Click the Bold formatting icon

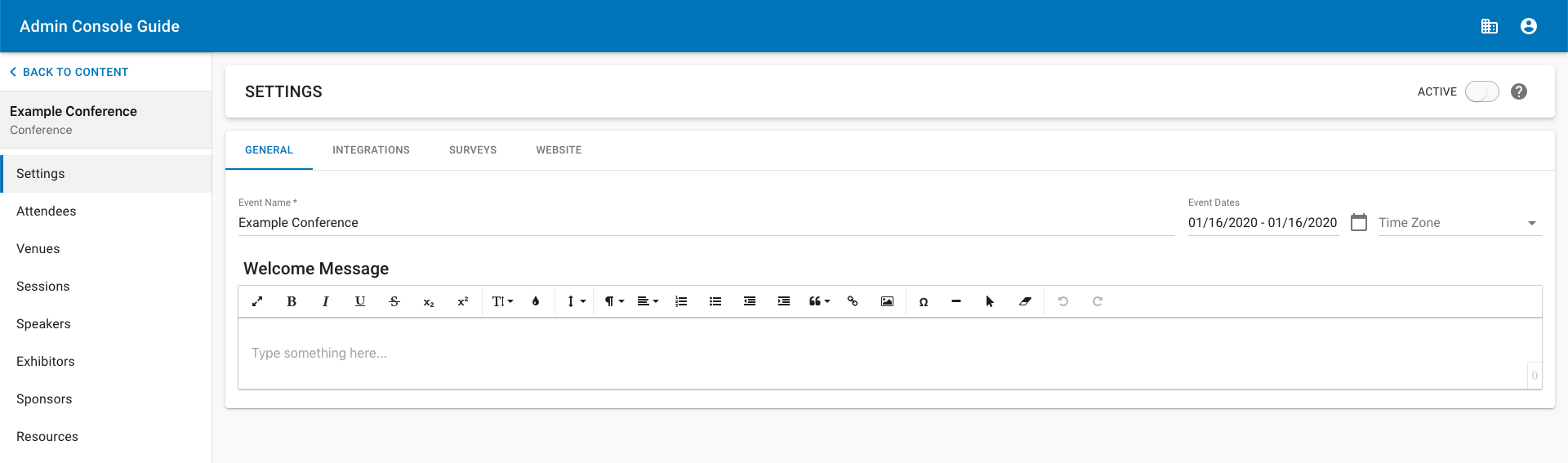[x=292, y=301]
